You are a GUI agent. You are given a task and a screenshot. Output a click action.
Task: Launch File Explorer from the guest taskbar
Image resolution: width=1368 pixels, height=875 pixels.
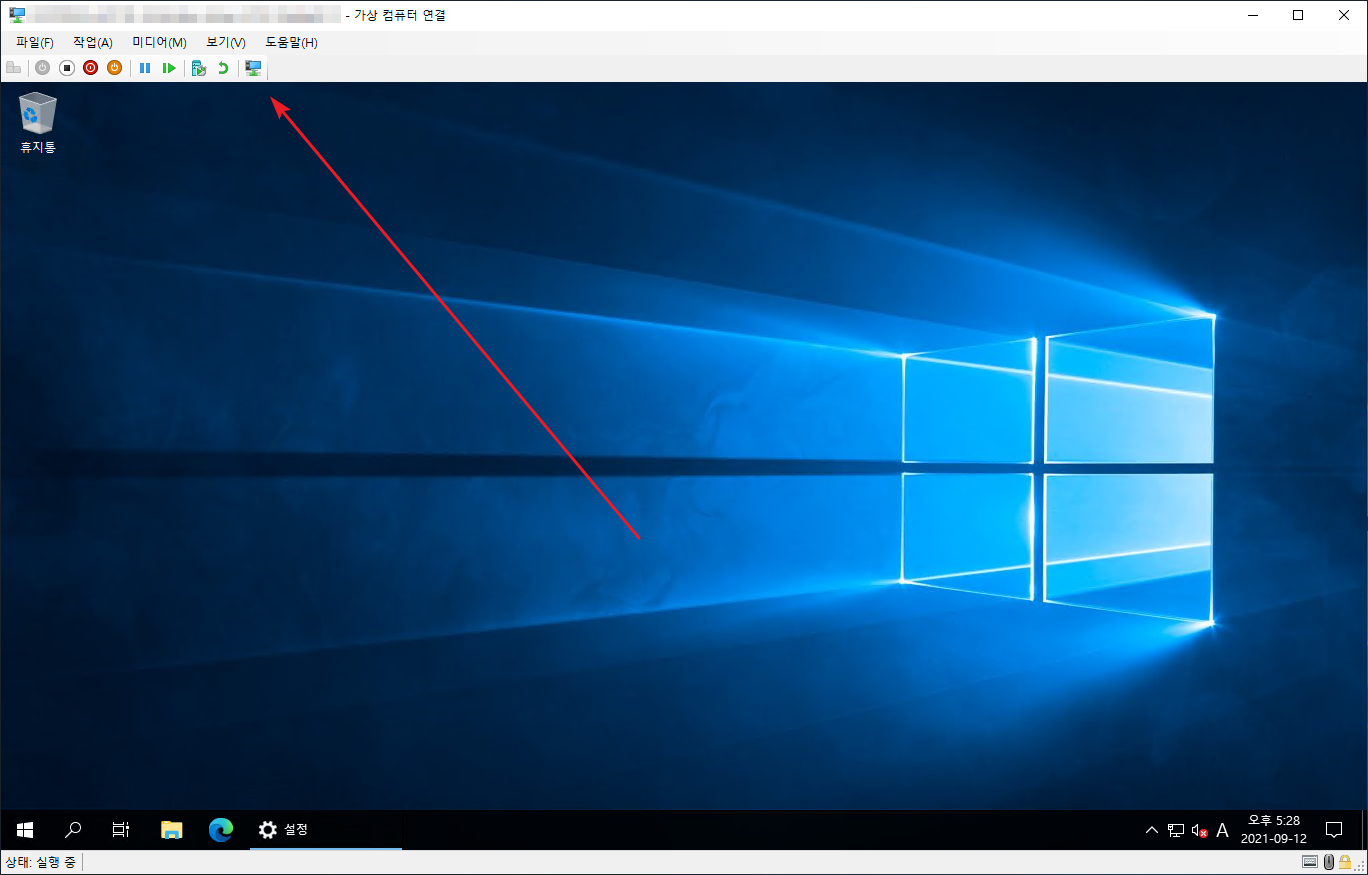172,830
